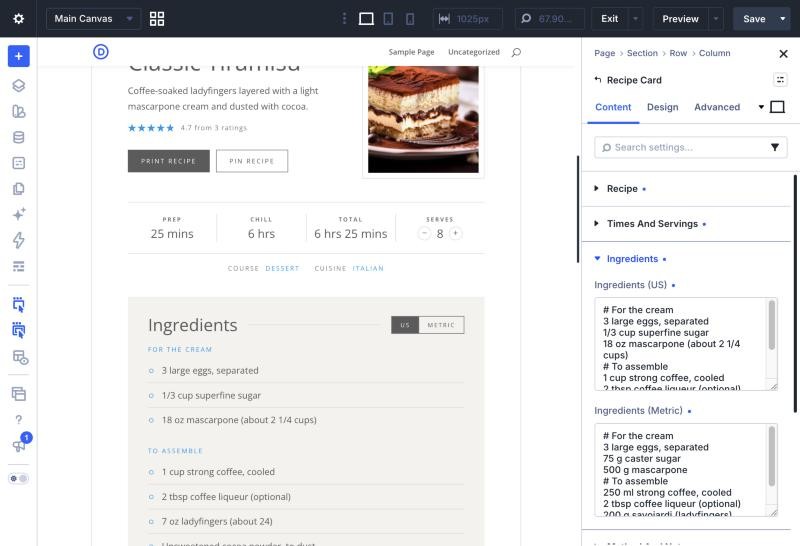
Task: Open the Layers panel icon
Action: (18, 86)
